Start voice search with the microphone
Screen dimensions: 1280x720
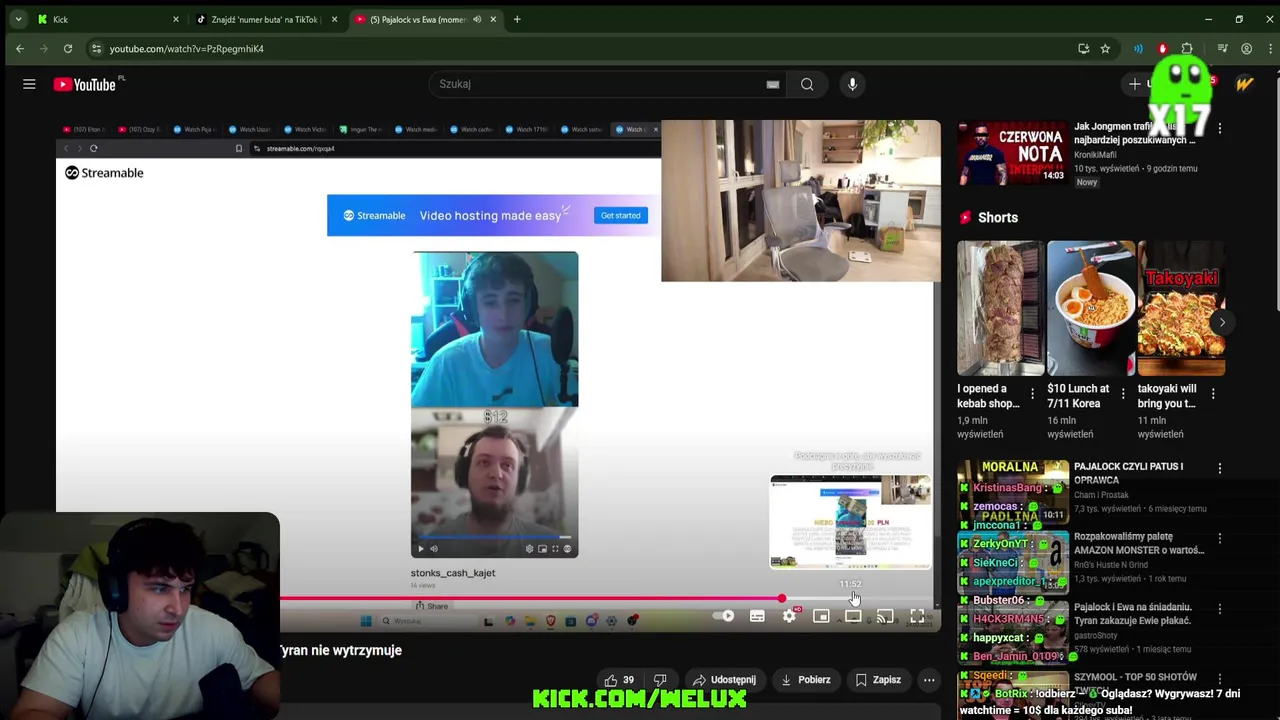pyautogui.click(x=852, y=85)
